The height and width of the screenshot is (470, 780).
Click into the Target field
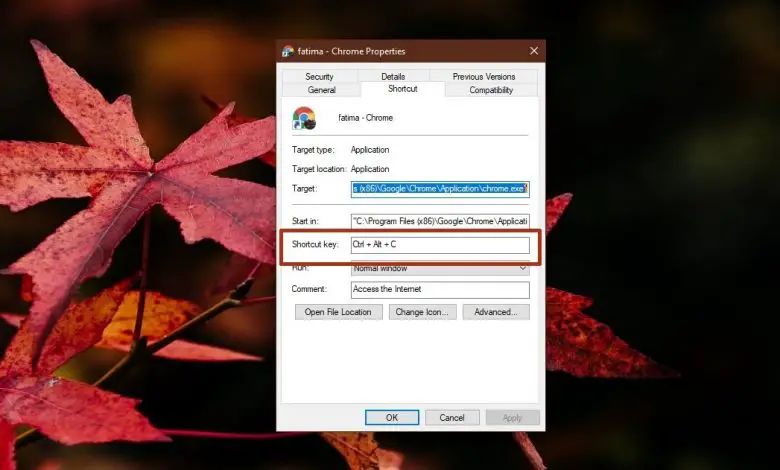pyautogui.click(x=440, y=189)
